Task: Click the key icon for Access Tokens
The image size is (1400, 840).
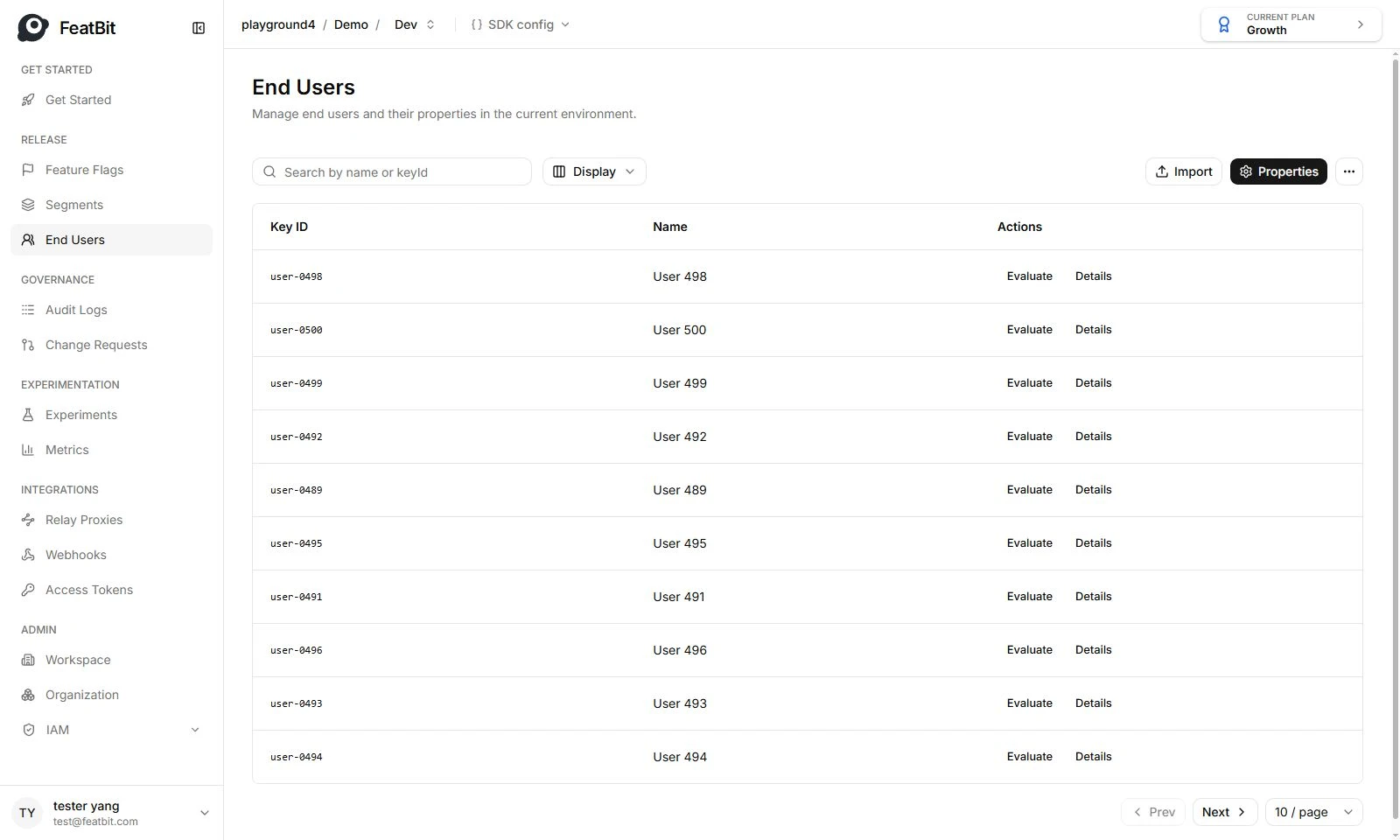Action: coord(28,590)
